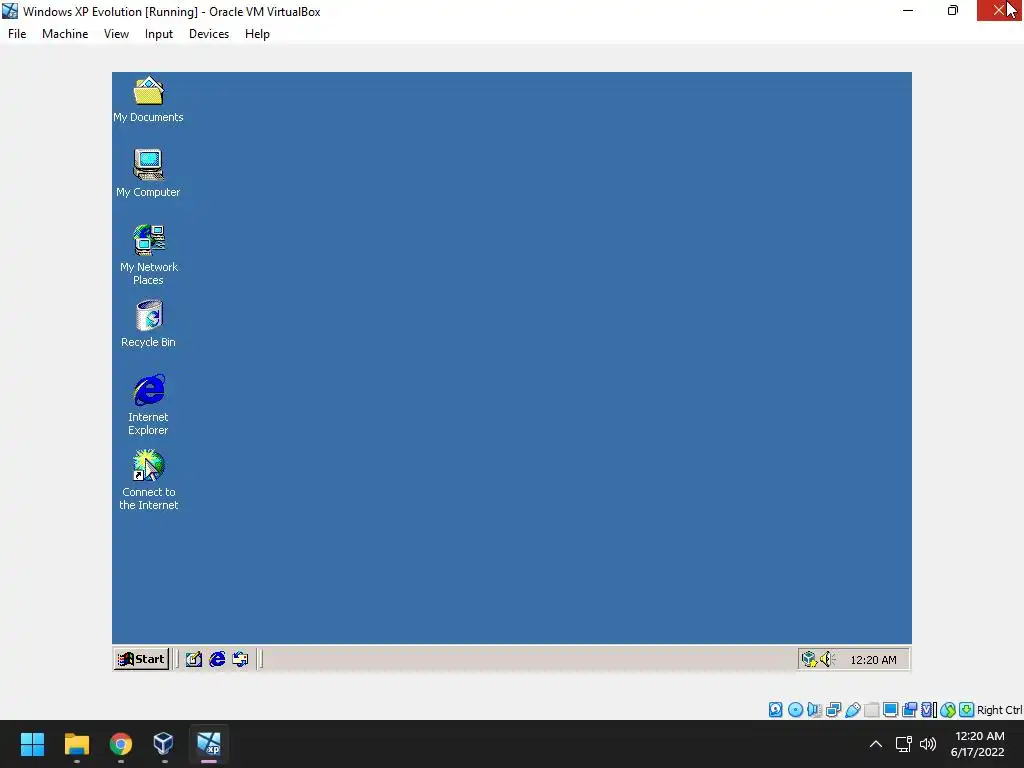This screenshot has height=768, width=1024.
Task: Click the USB devices indicator icon
Action: 852,710
